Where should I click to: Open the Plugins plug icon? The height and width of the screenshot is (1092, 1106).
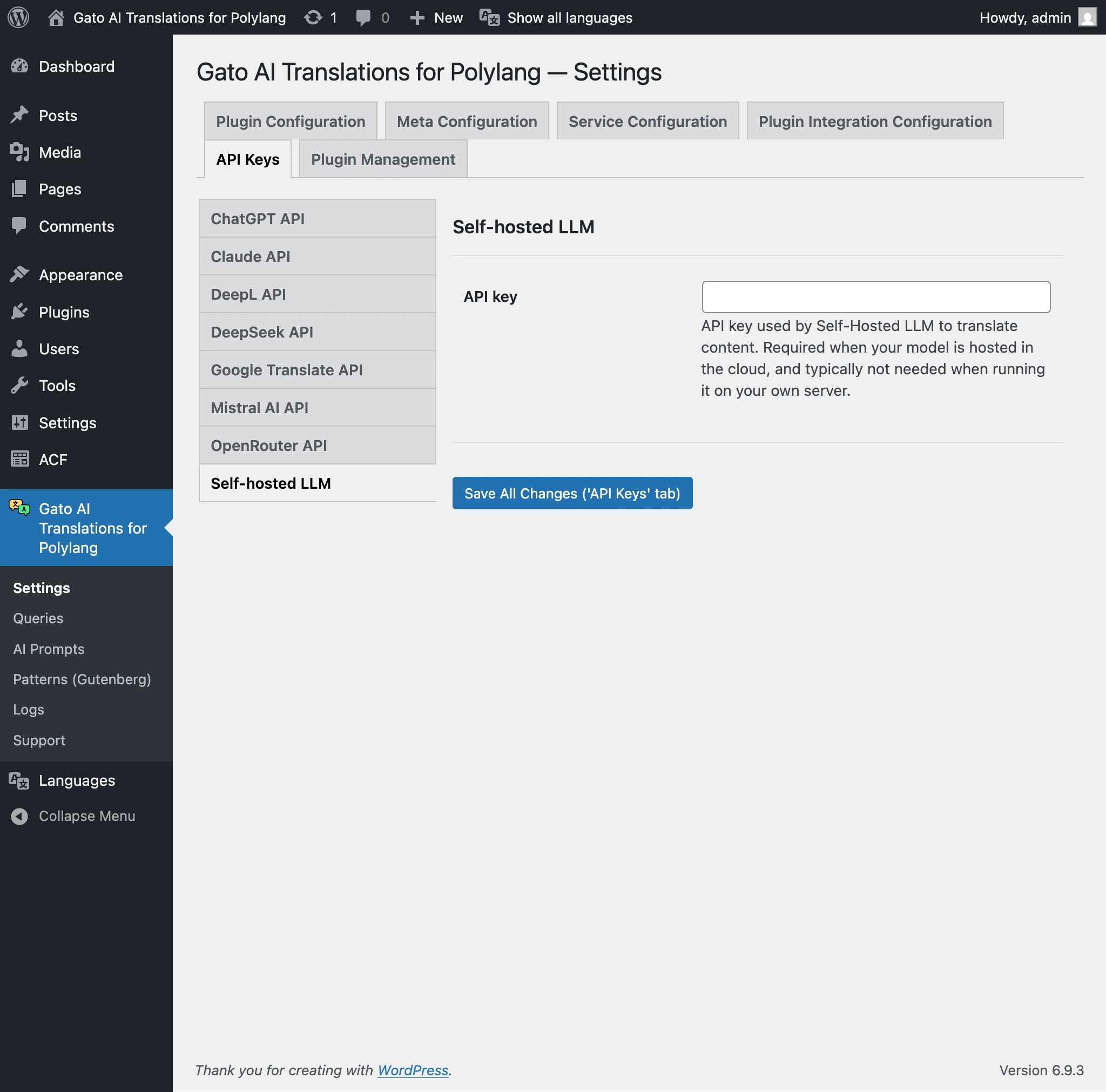point(19,312)
